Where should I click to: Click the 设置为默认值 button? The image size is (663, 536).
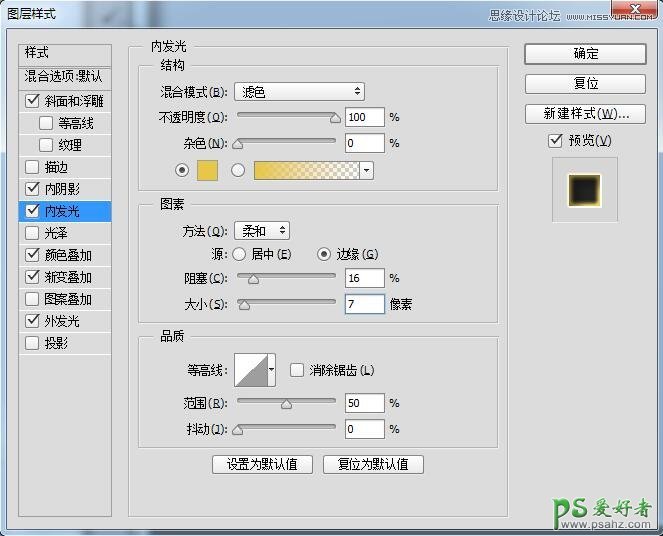click(262, 464)
